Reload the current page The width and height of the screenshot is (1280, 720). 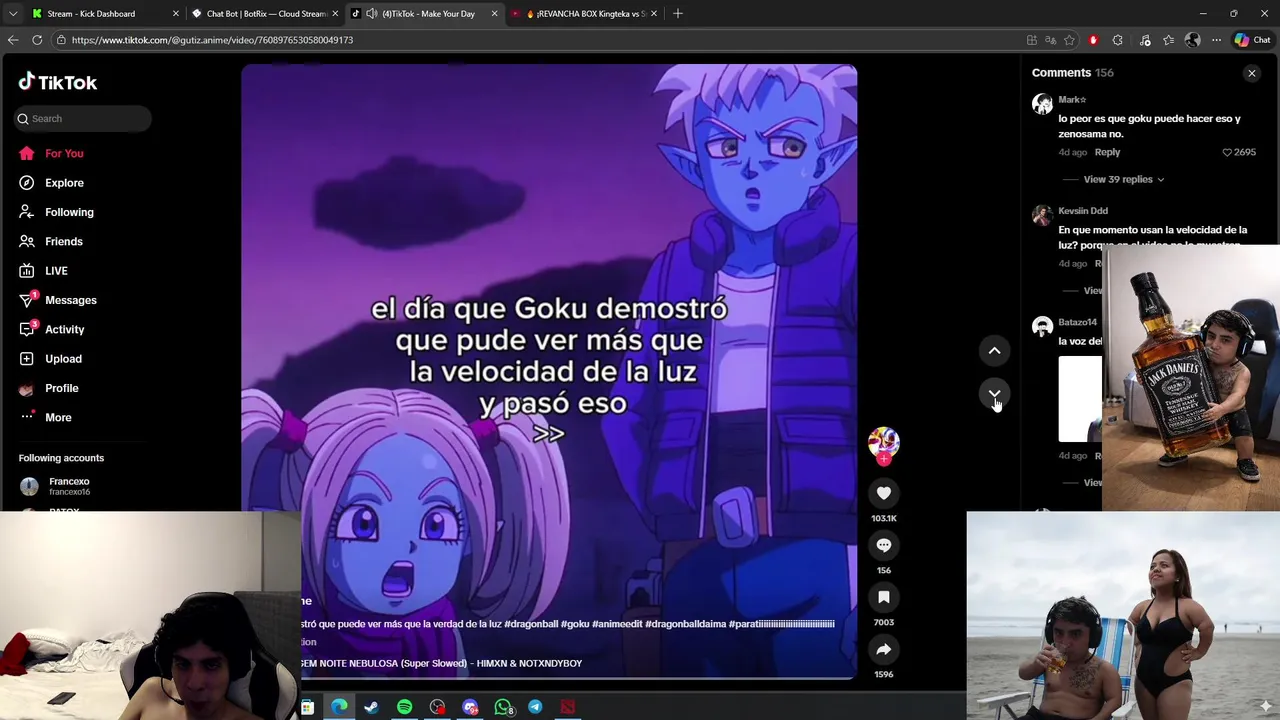37,40
